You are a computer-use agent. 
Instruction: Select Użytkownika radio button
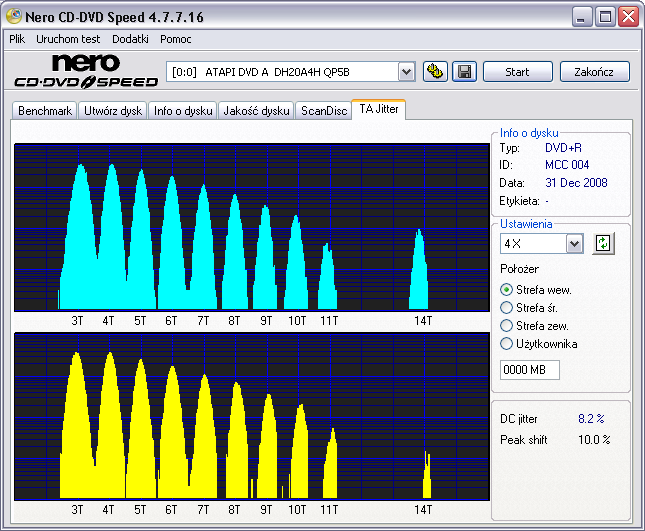point(506,344)
